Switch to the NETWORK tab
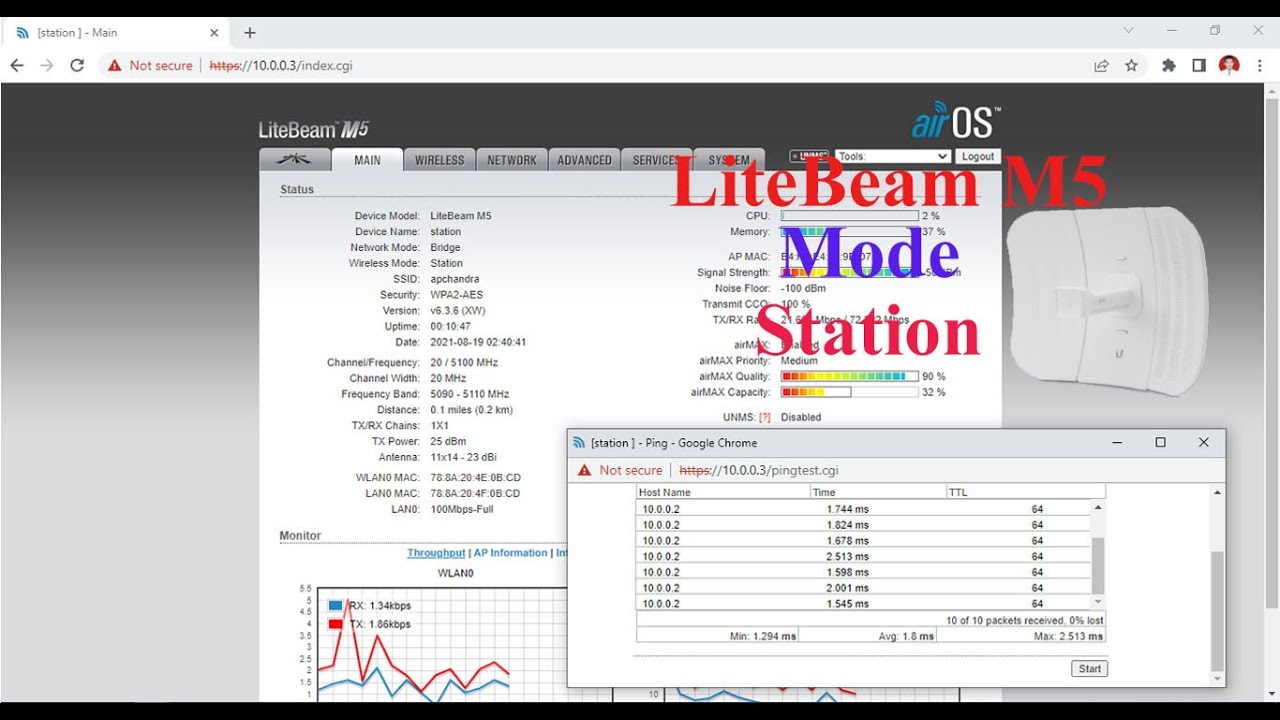The height and width of the screenshot is (720, 1280). (x=512, y=160)
